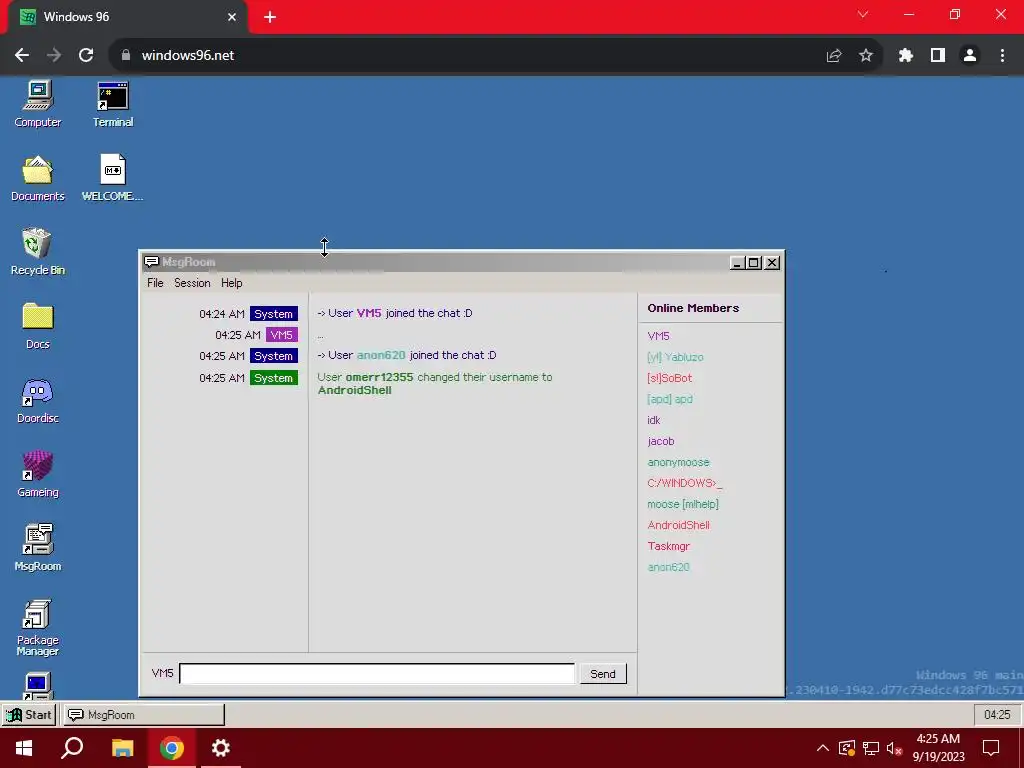This screenshot has width=1024, height=768.
Task: Select idk in Online Members list
Action: click(654, 420)
